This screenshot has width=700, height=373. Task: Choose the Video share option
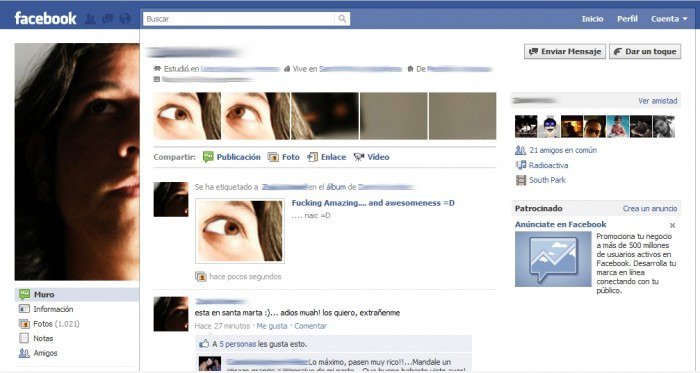[371, 157]
